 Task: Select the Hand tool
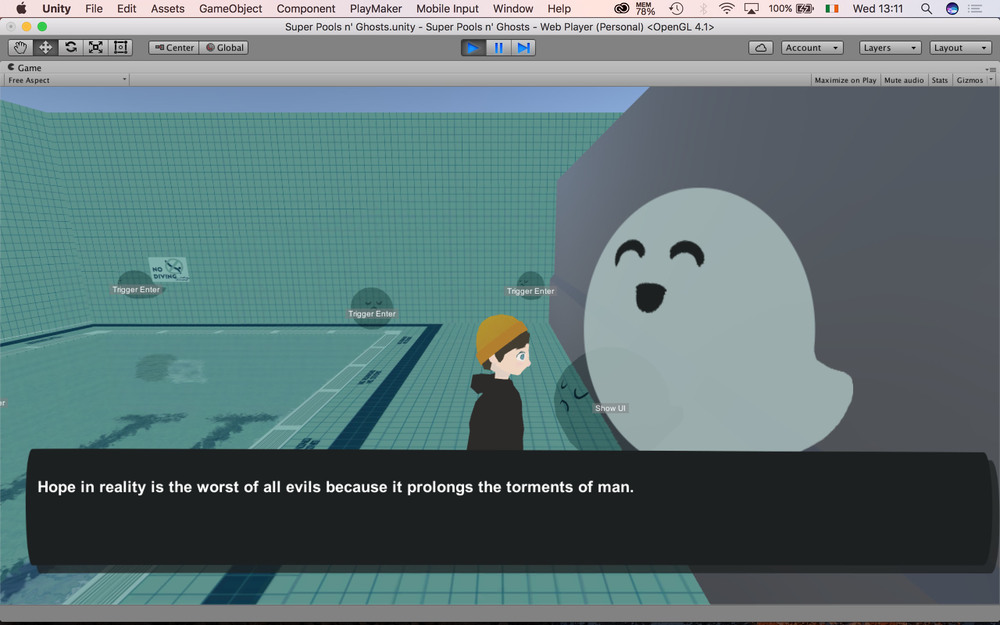(20, 47)
